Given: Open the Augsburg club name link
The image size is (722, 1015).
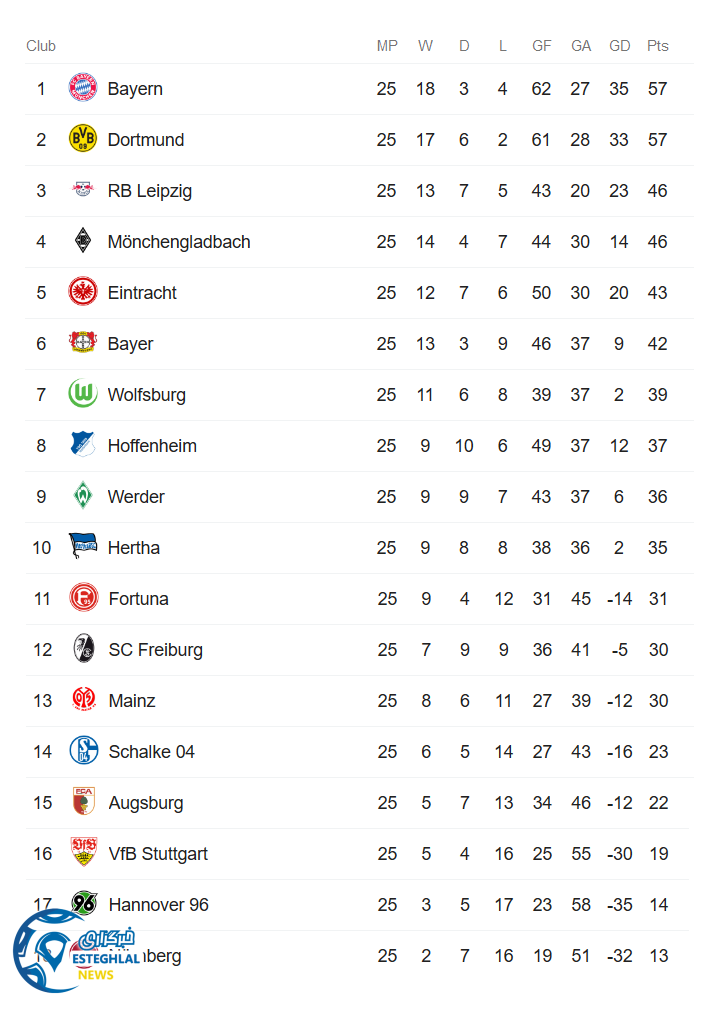Looking at the screenshot, I should coord(146,803).
